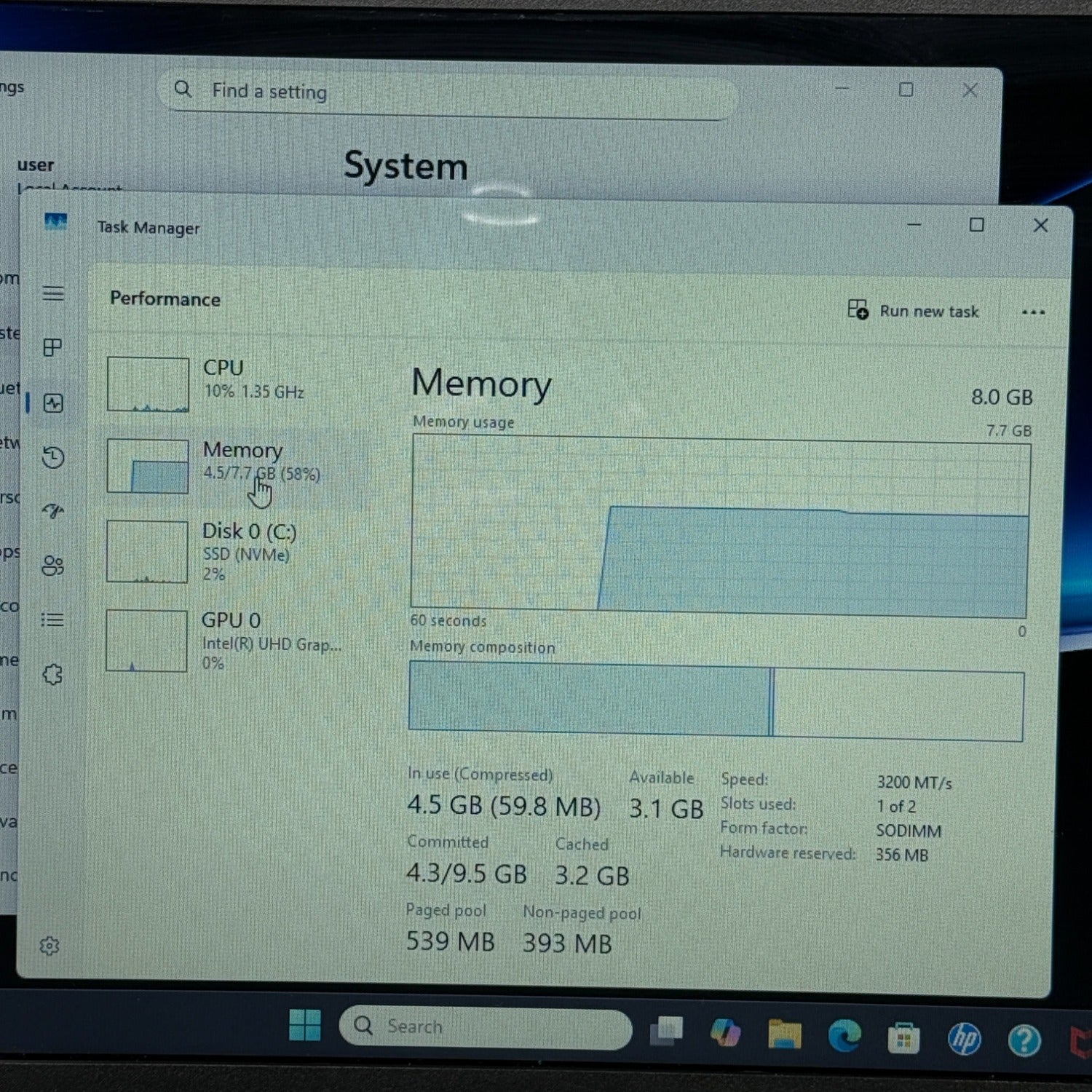Open Startup apps page in sidebar

click(53, 511)
